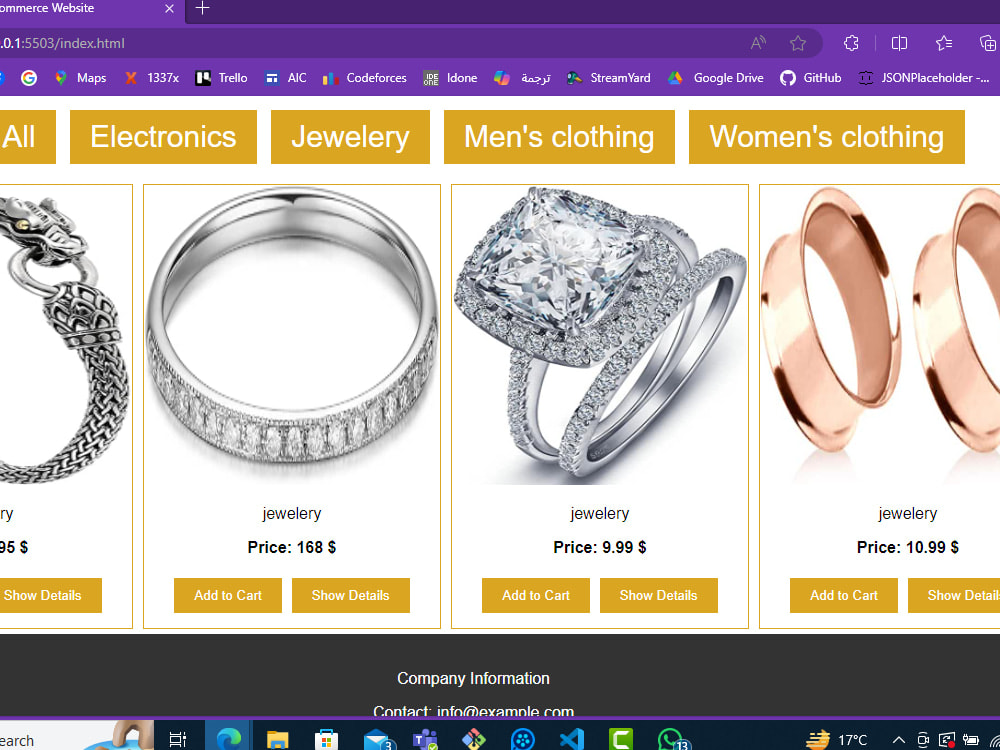Click the Price: 168 $ text
The width and height of the screenshot is (1000, 750).
coord(291,547)
